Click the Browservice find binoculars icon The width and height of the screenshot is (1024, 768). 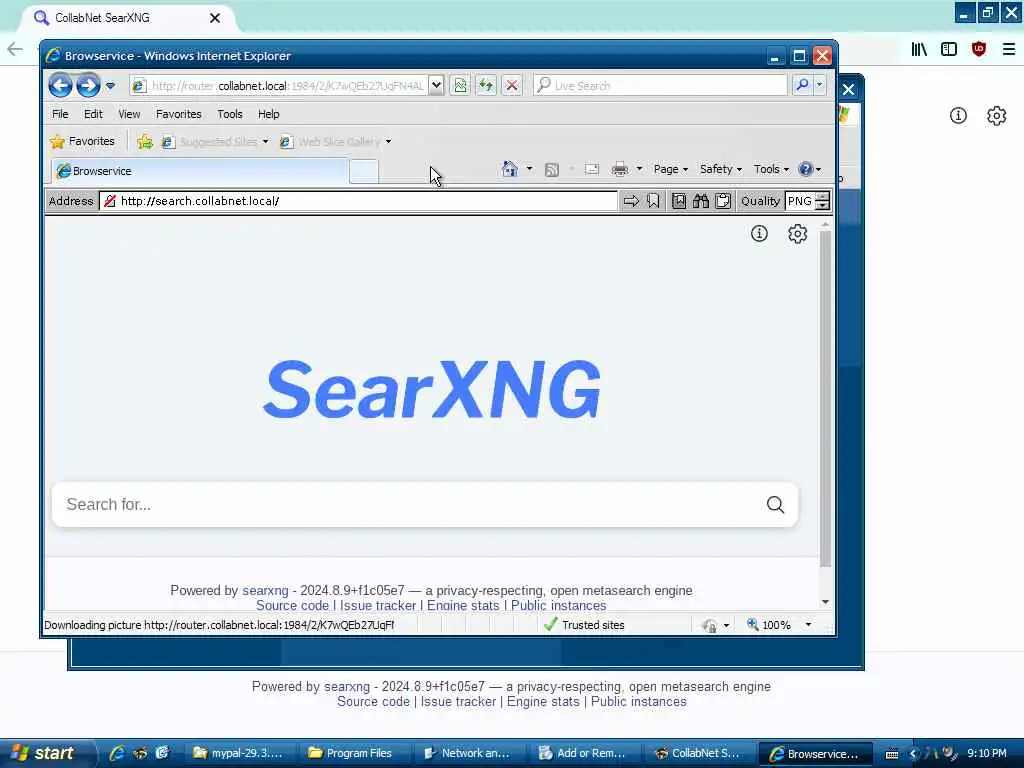pos(701,201)
